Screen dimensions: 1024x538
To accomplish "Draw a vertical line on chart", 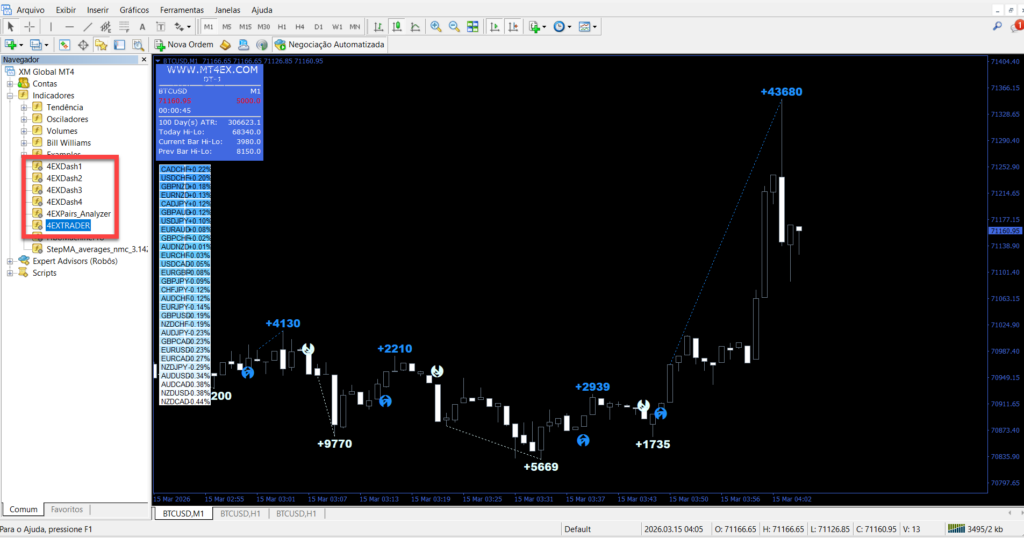I will (x=51, y=27).
